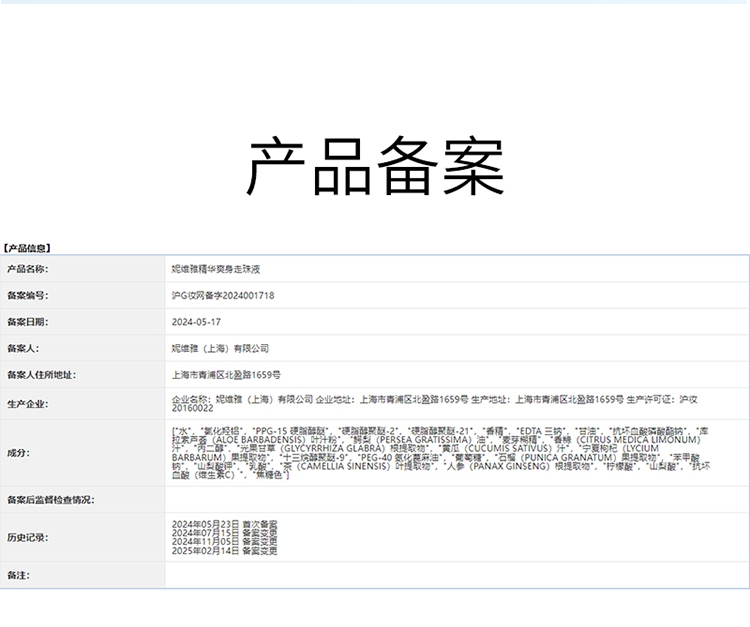Select the address 上海市青浦区北盈路1659号

click(226, 375)
